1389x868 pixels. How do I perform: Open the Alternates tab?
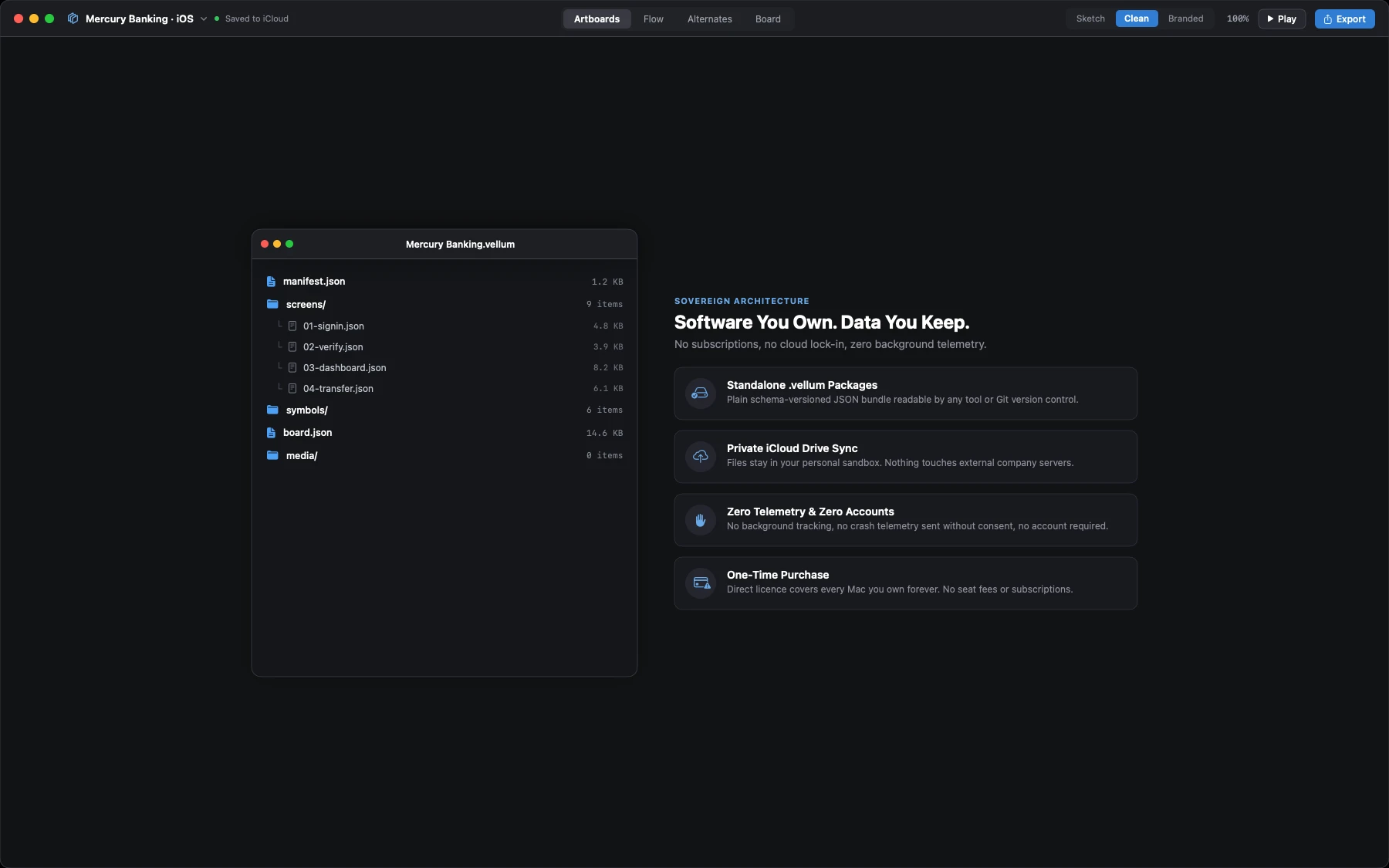(x=710, y=19)
